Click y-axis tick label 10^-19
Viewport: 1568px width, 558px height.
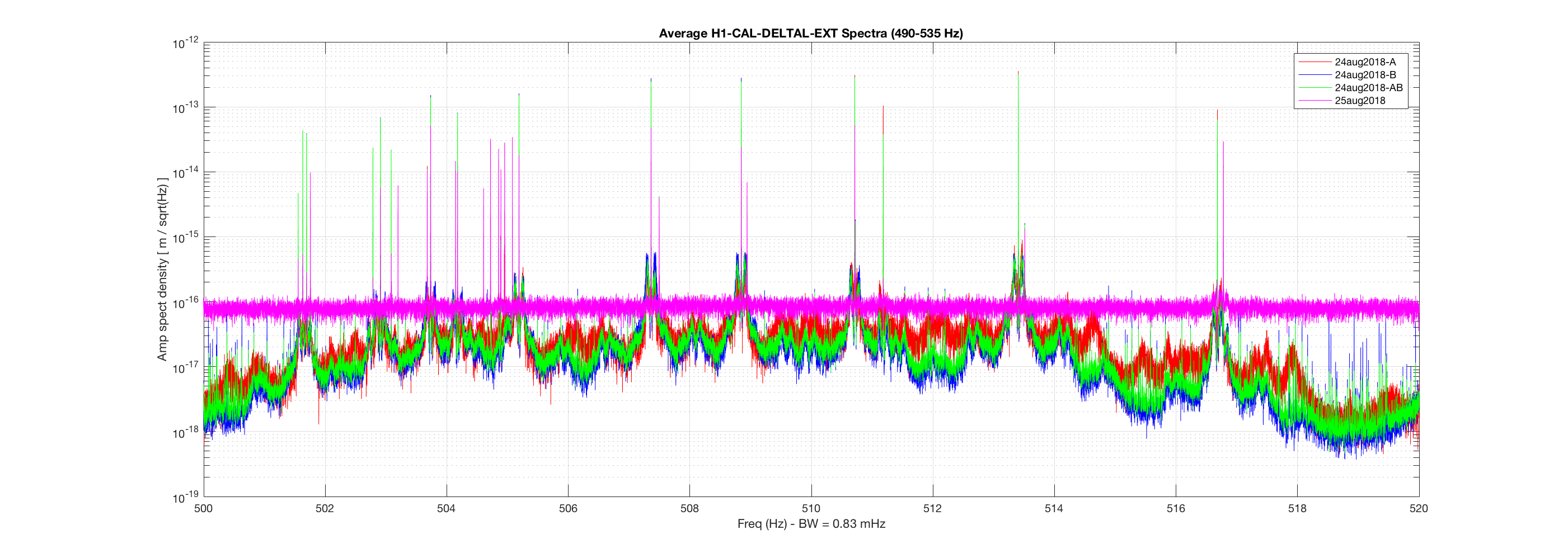click(x=186, y=498)
